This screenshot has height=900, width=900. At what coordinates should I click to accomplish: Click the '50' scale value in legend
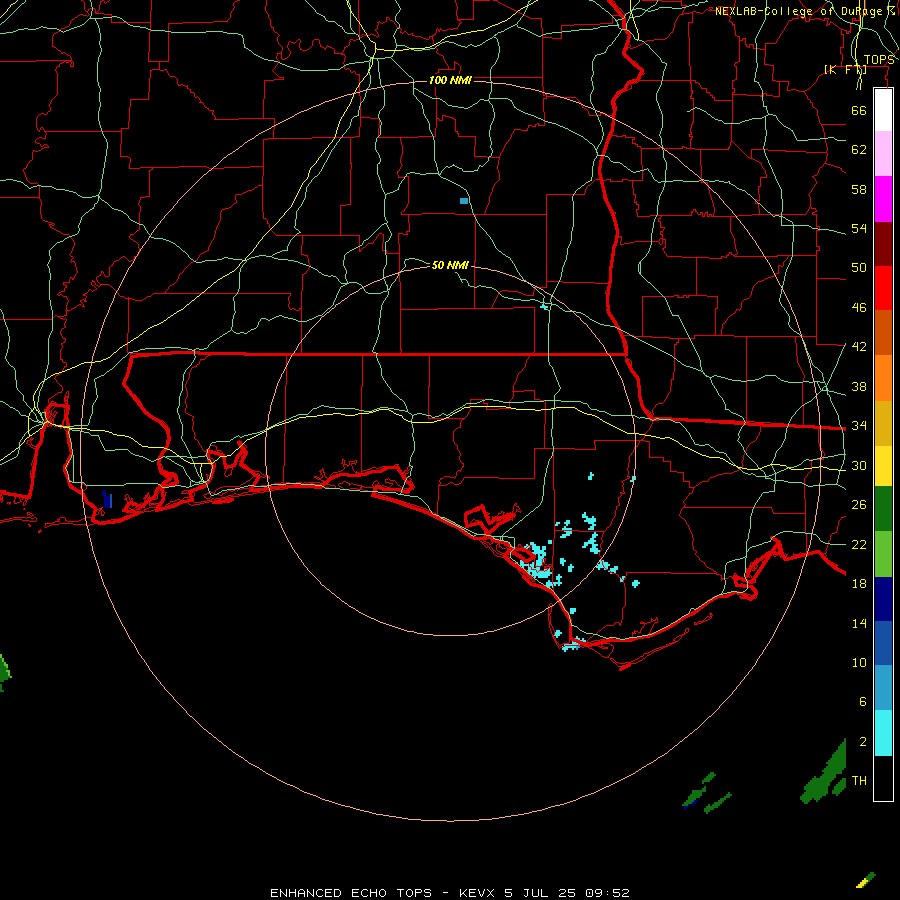pos(859,268)
